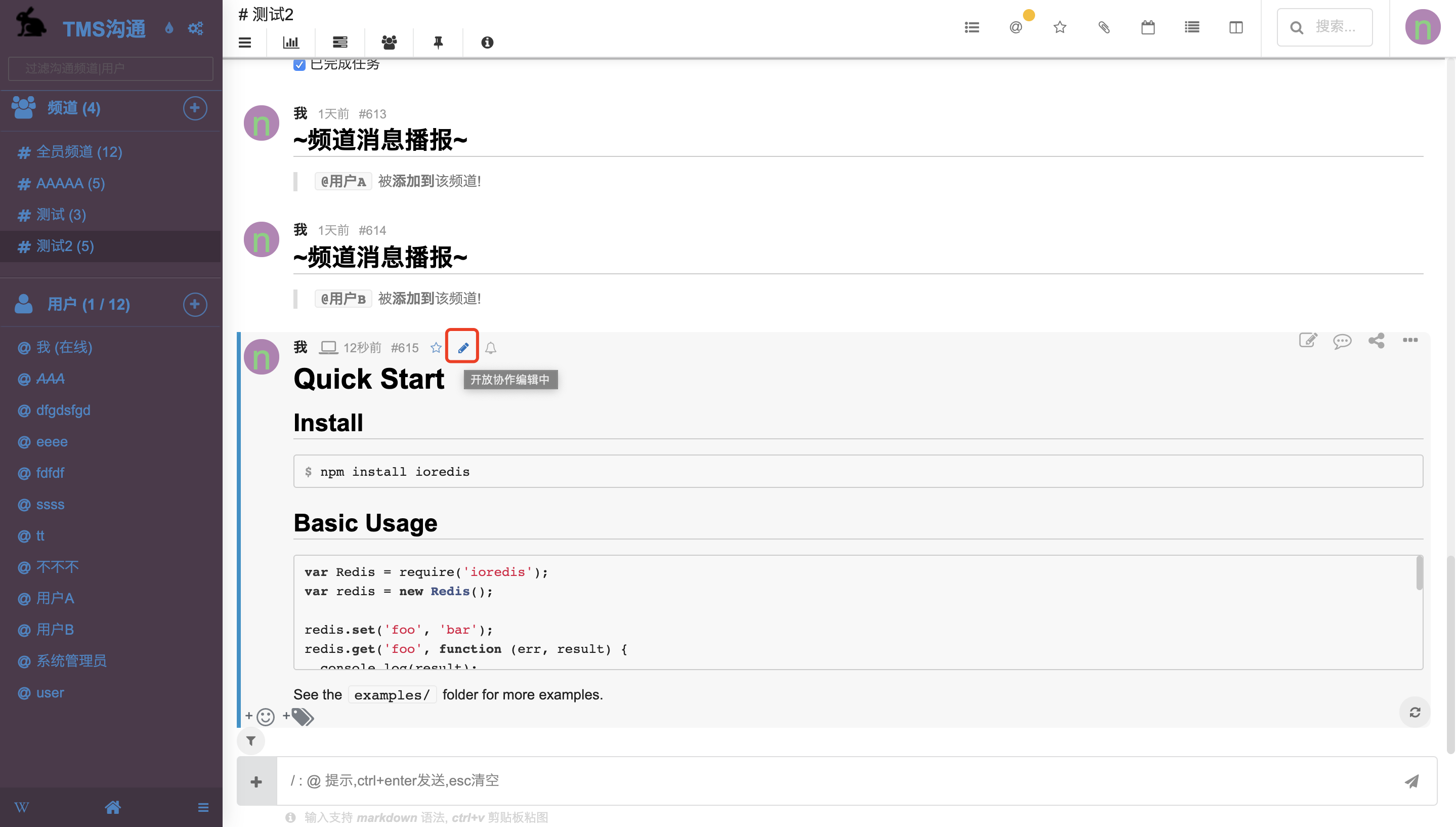
Task: Click the send paper plane icon
Action: tap(1411, 781)
